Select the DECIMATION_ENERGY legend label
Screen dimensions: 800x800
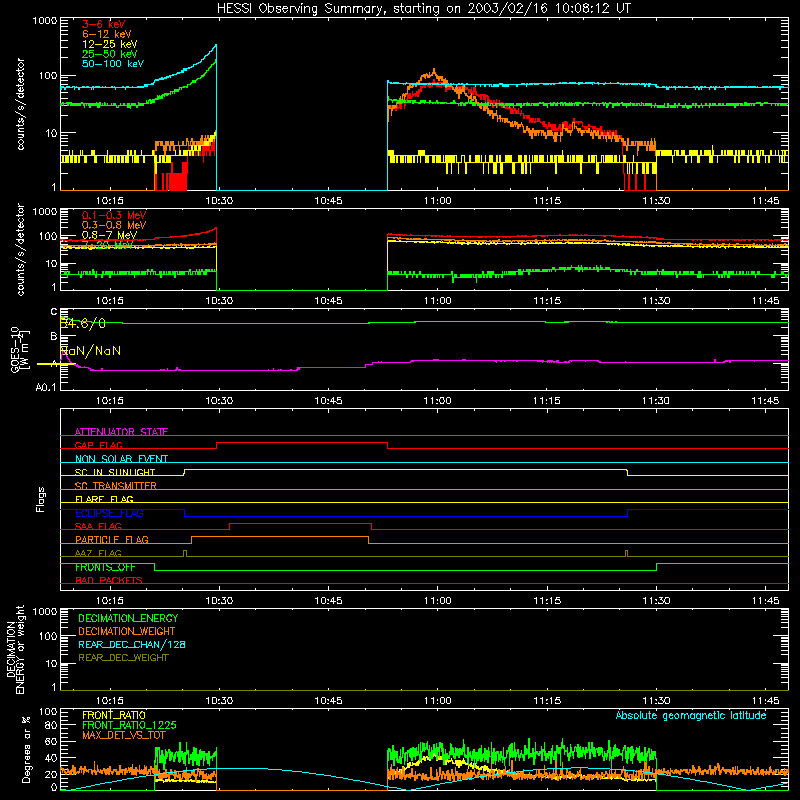[x=128, y=618]
